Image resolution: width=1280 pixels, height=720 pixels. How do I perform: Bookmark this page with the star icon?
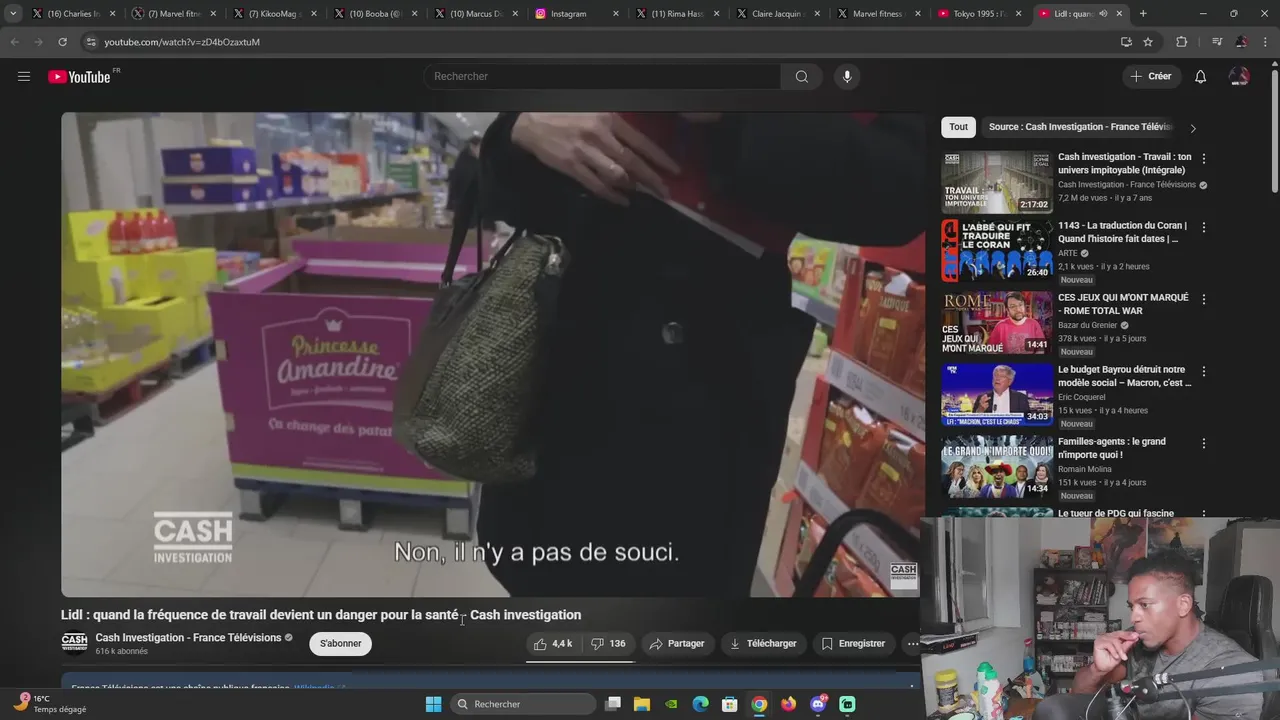coord(1148,42)
